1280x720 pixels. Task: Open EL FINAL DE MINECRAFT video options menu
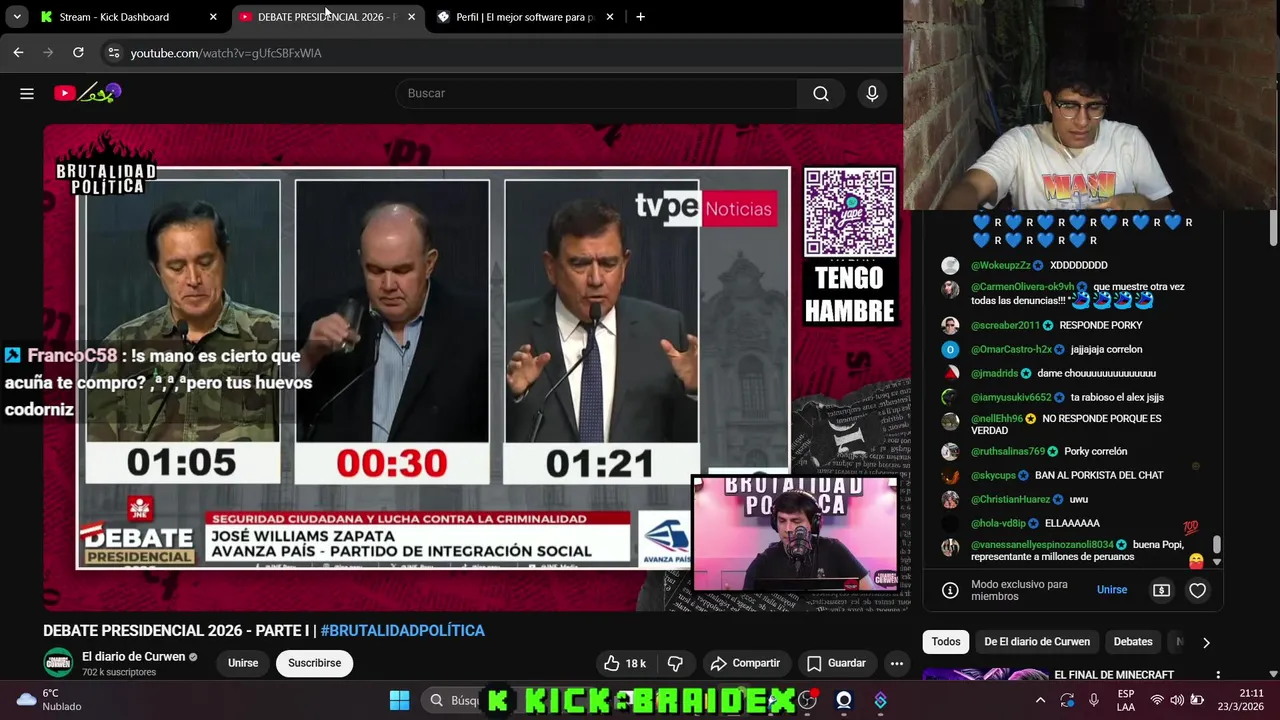pyautogui.click(x=1218, y=675)
